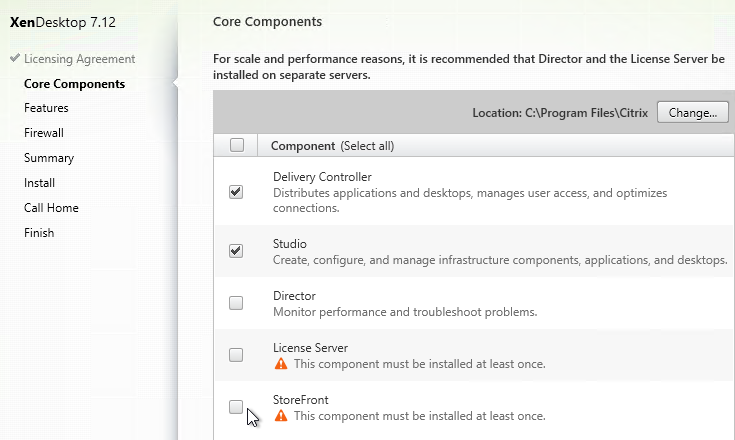The height and width of the screenshot is (440, 735).
Task: Click the Licensing Agreement checkmark icon
Action: click(x=15, y=58)
